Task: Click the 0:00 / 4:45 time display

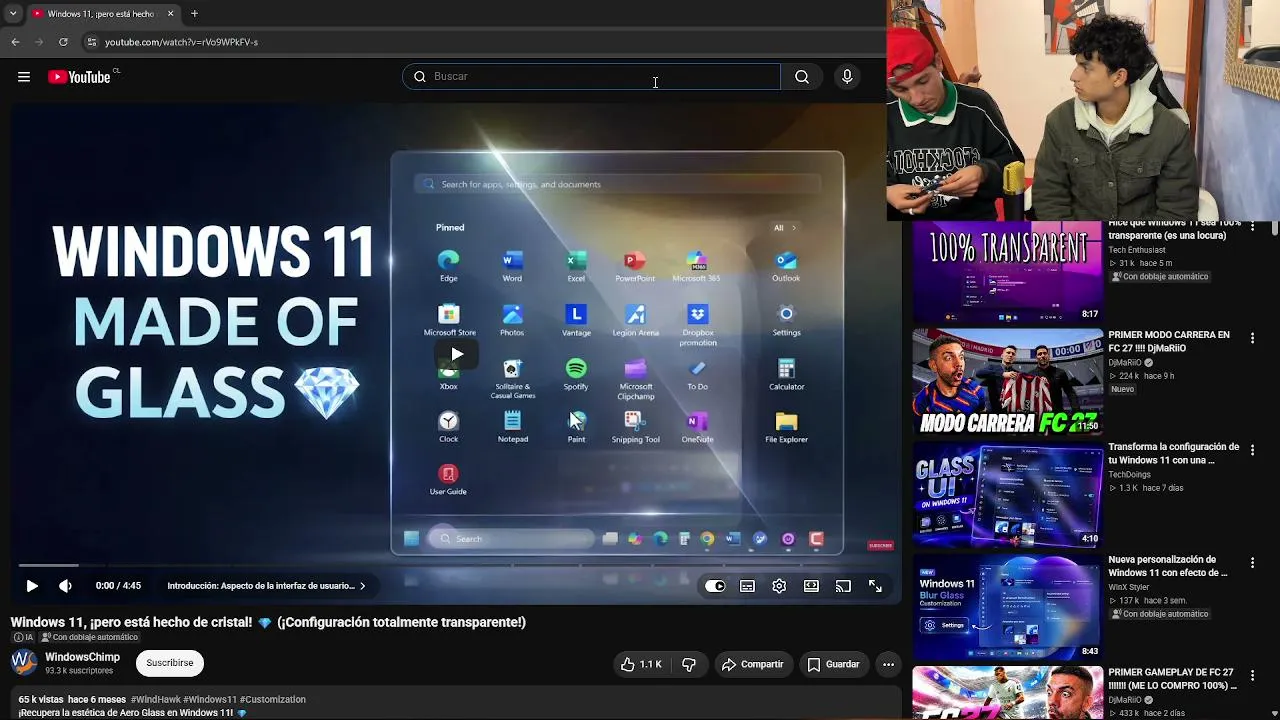Action: click(118, 586)
